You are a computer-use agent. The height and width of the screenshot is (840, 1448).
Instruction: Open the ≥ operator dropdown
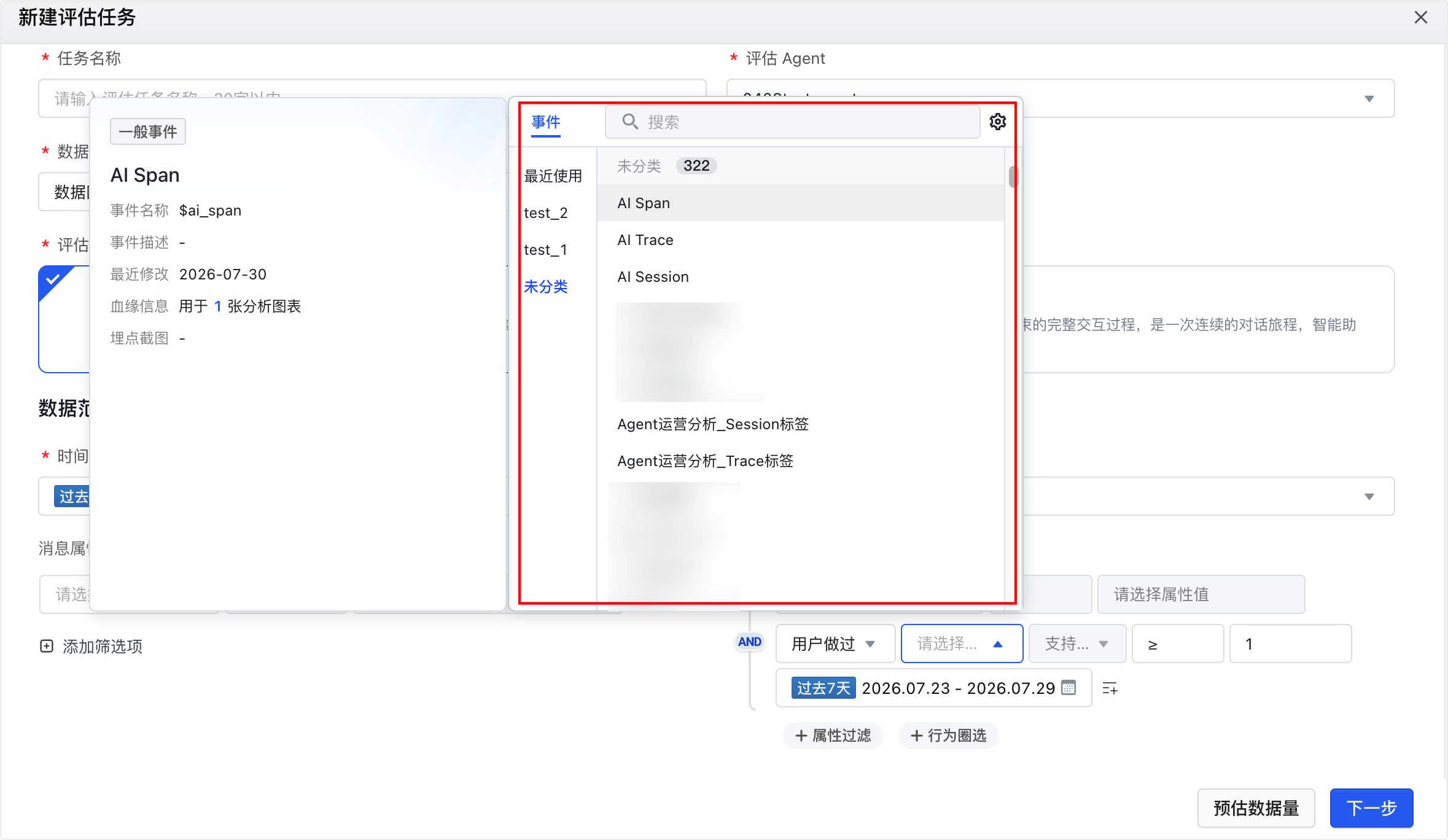click(x=1177, y=644)
